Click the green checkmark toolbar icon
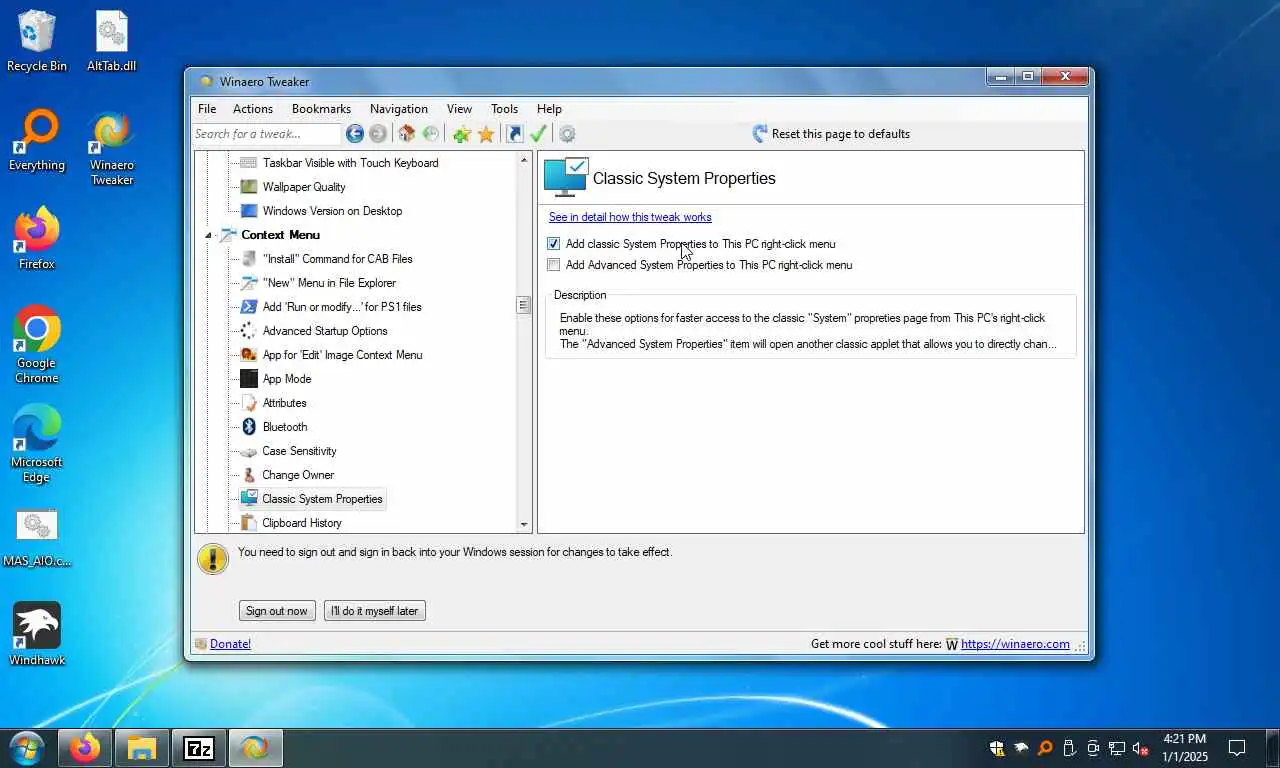Screen dimensions: 1280x768 pos(538,134)
